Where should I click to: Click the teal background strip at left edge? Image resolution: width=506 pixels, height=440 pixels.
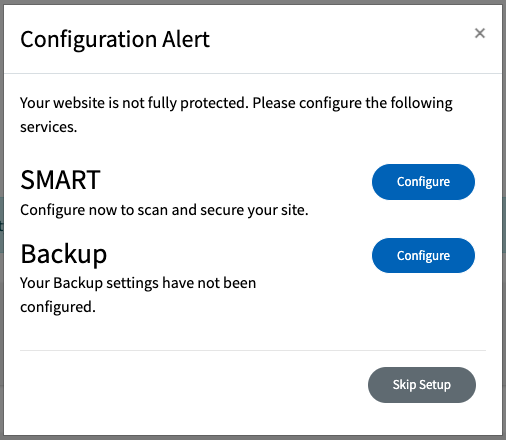tap(2, 225)
